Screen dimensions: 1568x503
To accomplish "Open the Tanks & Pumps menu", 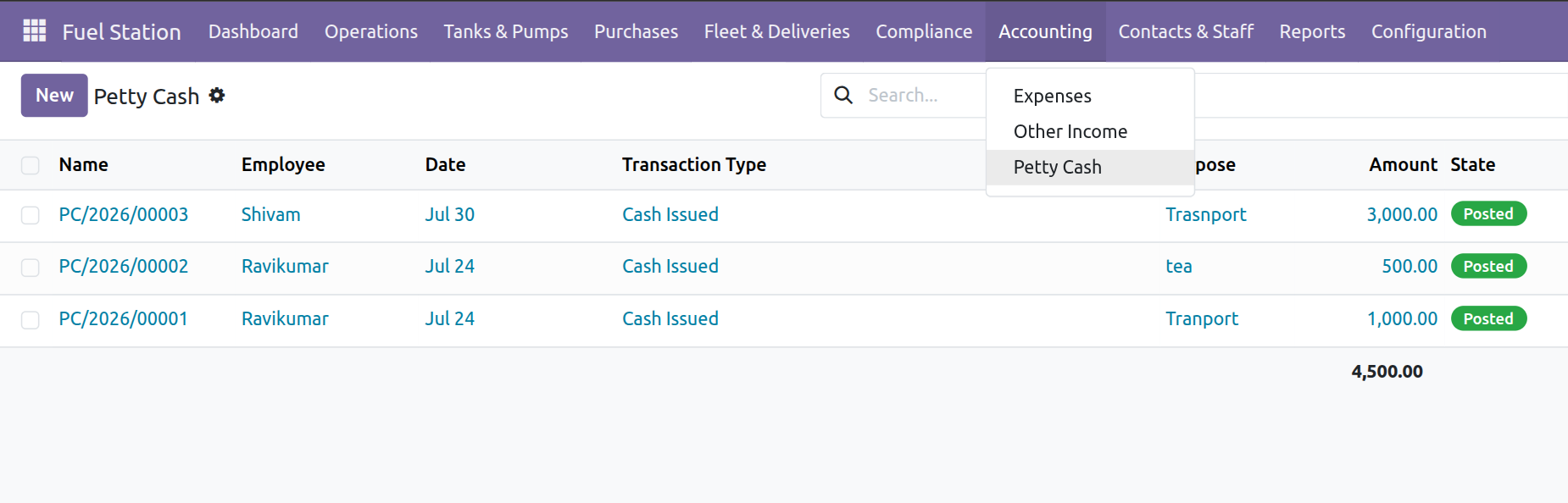I will pyautogui.click(x=506, y=31).
